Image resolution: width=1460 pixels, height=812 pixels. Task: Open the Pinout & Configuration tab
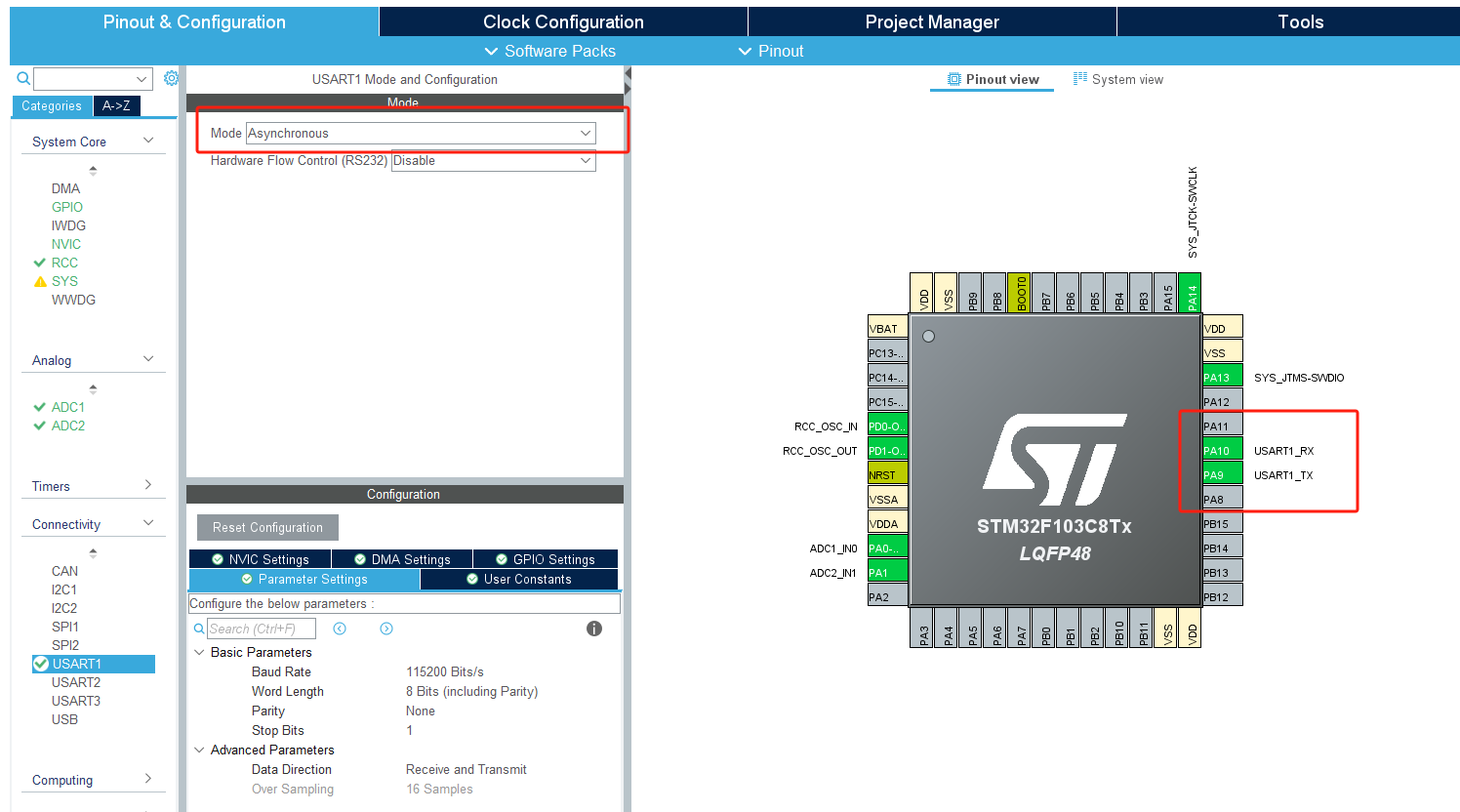[x=194, y=21]
